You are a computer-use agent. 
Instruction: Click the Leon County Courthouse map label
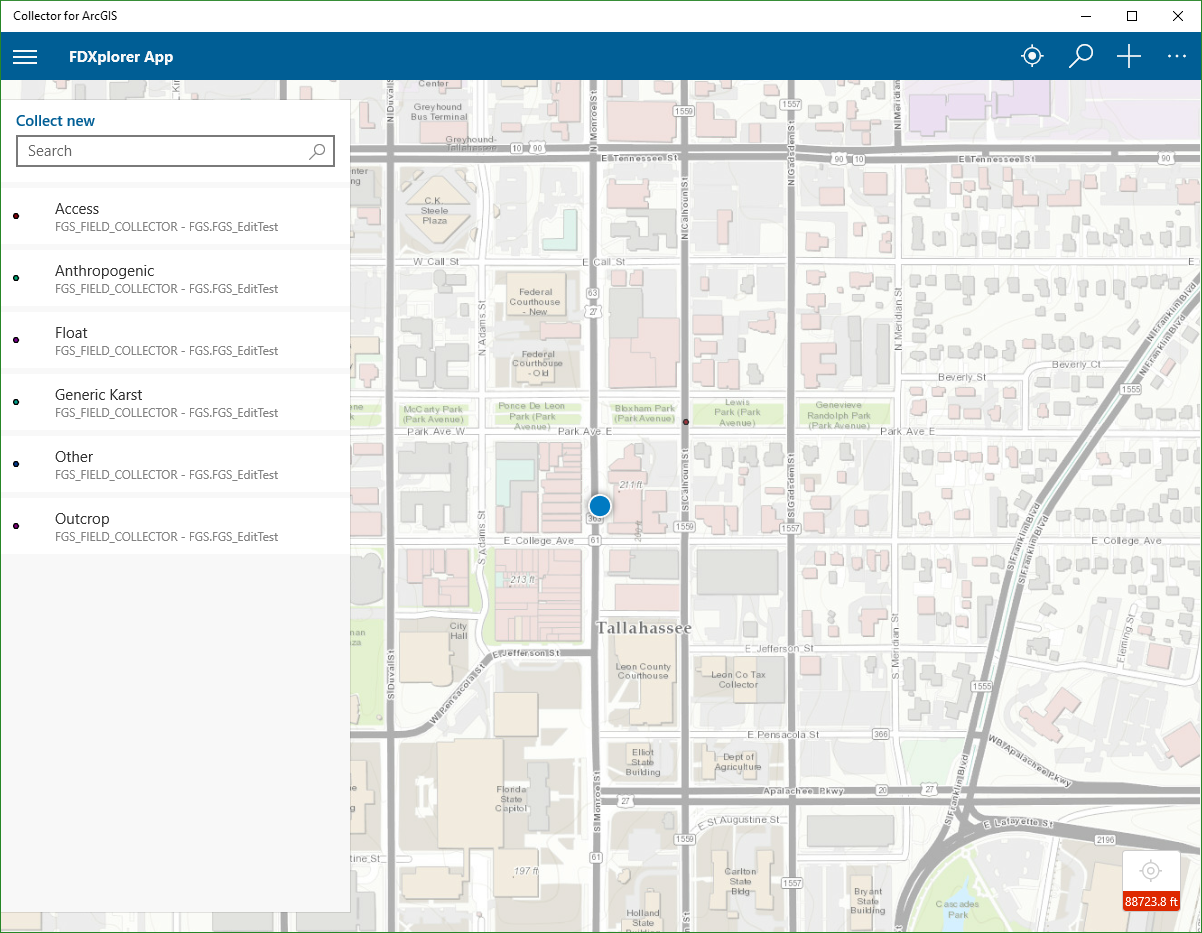tap(643, 671)
